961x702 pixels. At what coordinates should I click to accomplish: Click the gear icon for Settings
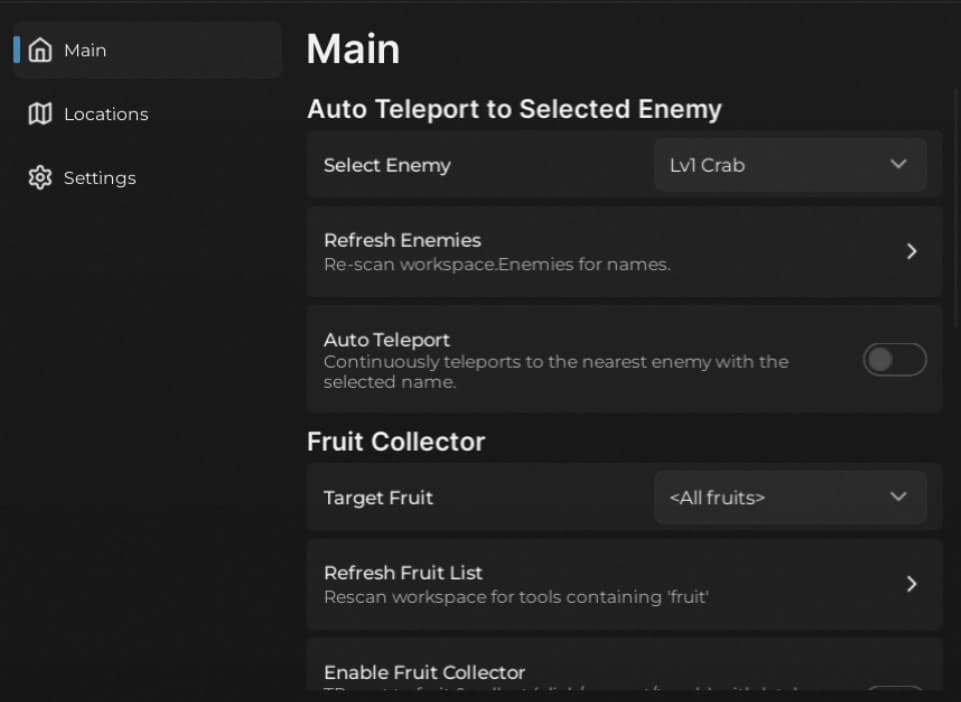click(x=40, y=178)
